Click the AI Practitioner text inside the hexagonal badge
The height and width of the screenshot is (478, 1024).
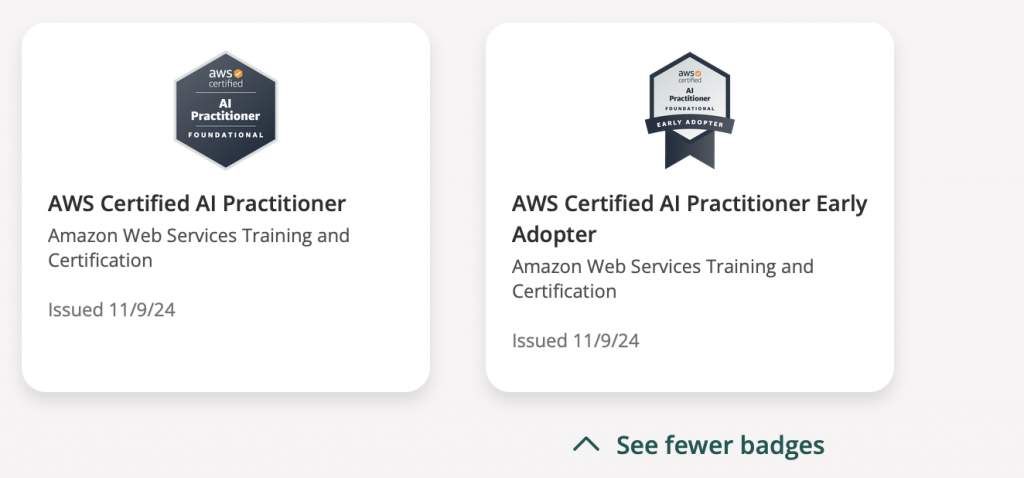click(x=225, y=110)
